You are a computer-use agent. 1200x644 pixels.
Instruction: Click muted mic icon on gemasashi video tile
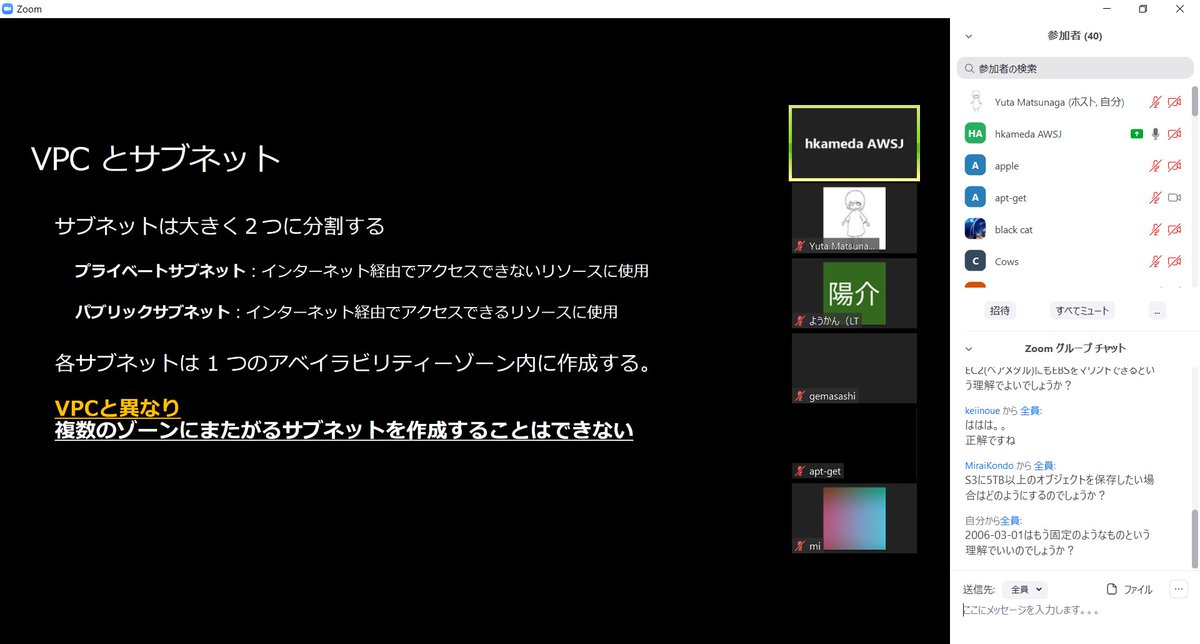[800, 397]
